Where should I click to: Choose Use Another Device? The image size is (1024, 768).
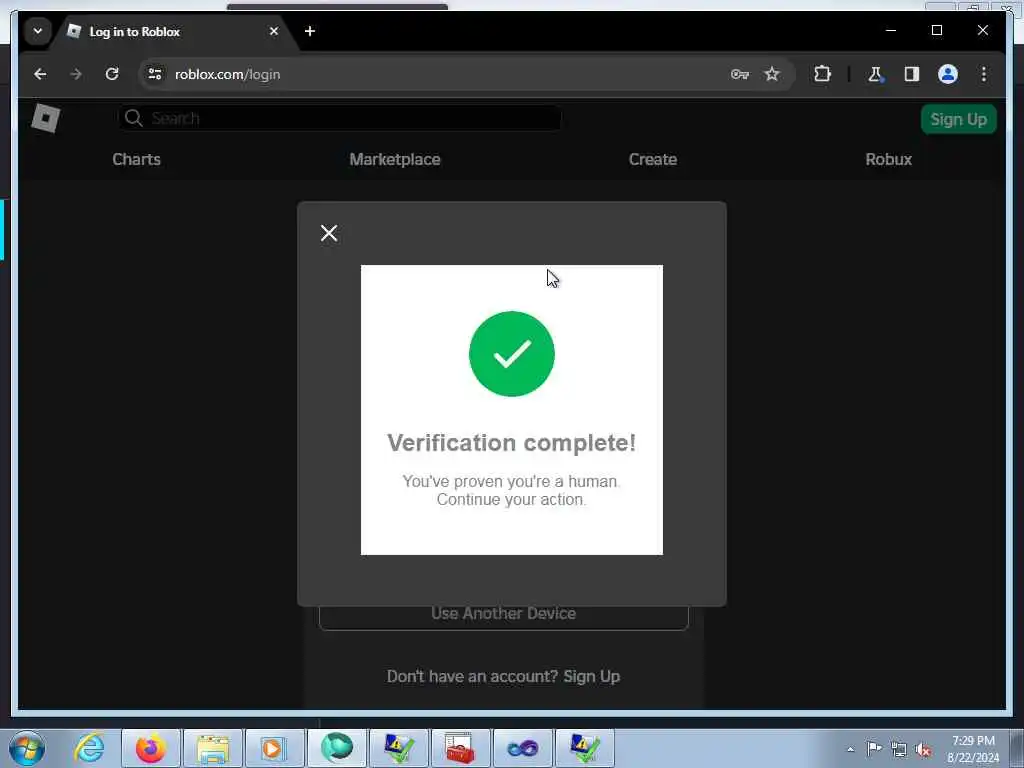click(x=504, y=614)
